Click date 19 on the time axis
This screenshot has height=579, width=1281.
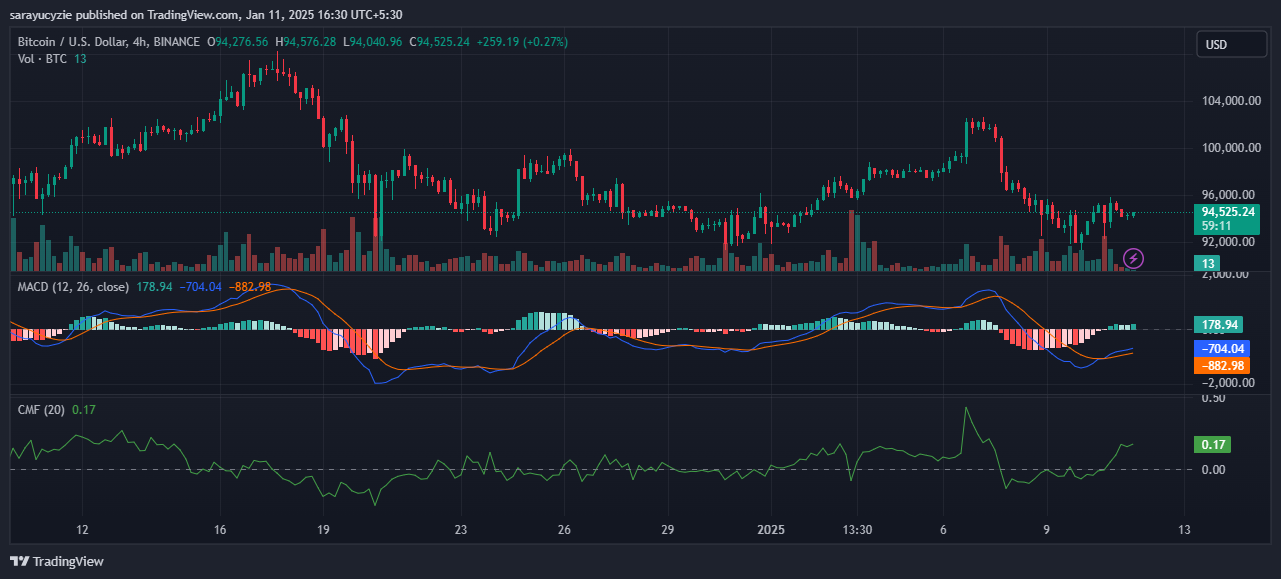[x=323, y=529]
